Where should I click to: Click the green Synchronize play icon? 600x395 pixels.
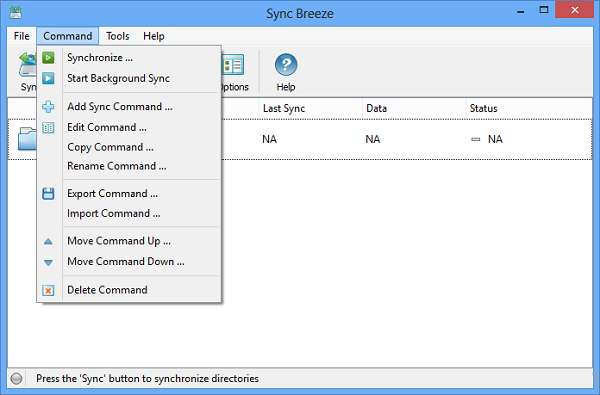(x=48, y=58)
